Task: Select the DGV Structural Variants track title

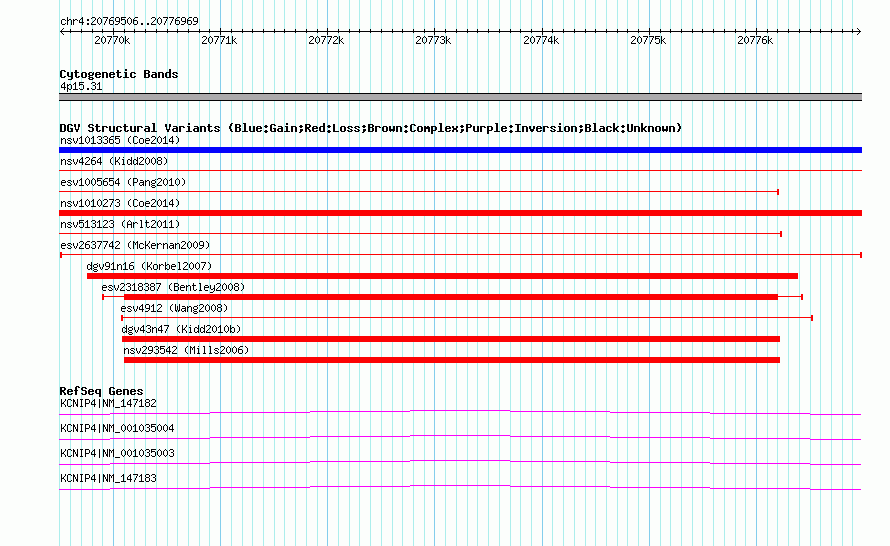Action: pos(371,128)
